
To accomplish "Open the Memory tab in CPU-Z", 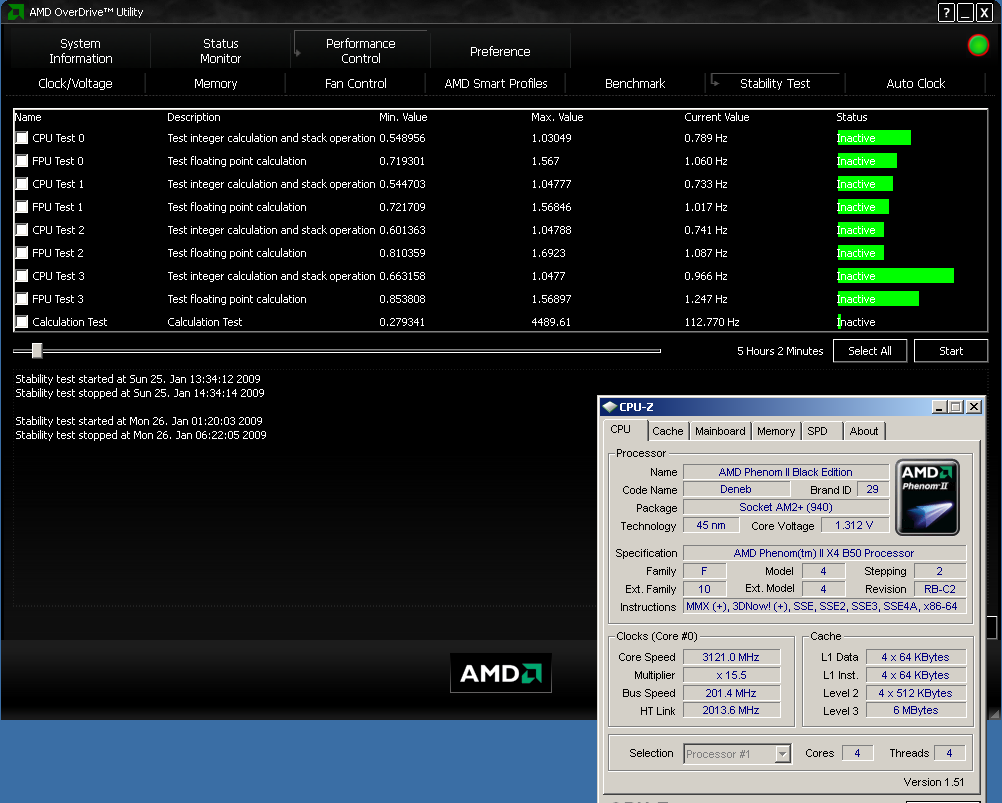I will point(776,431).
